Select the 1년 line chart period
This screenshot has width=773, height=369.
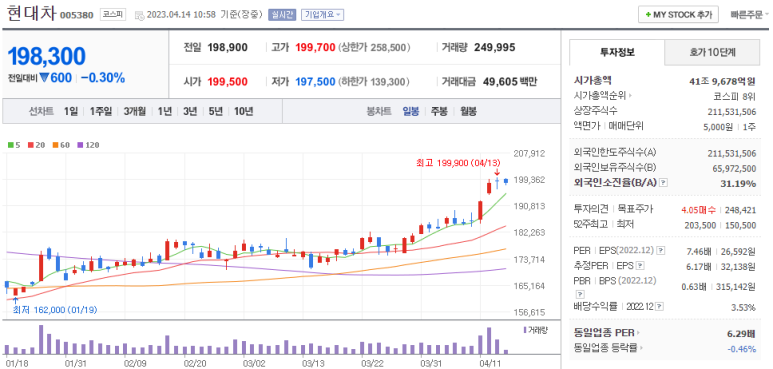point(164,111)
